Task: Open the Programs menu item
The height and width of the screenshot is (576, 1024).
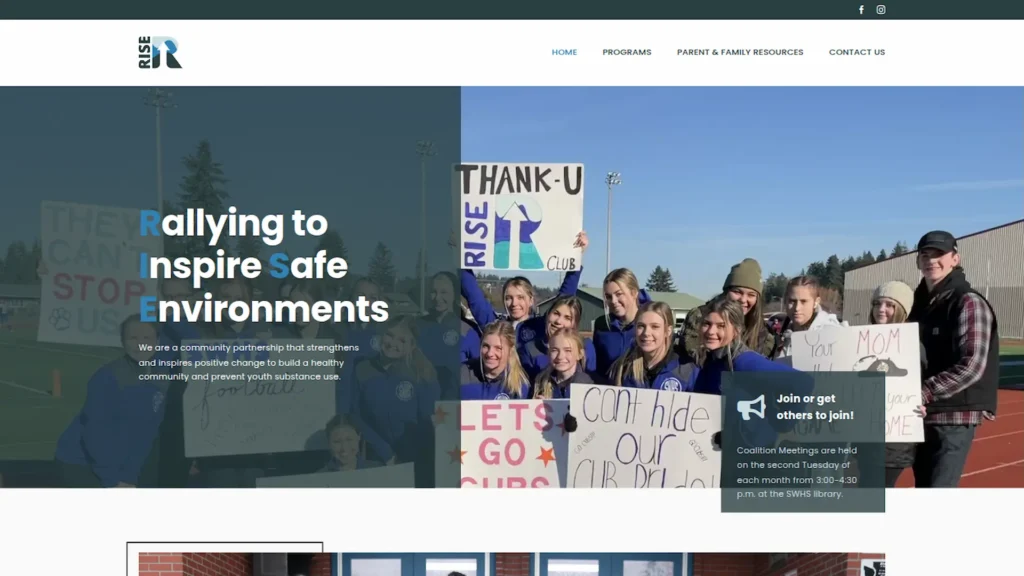Action: (x=626, y=52)
